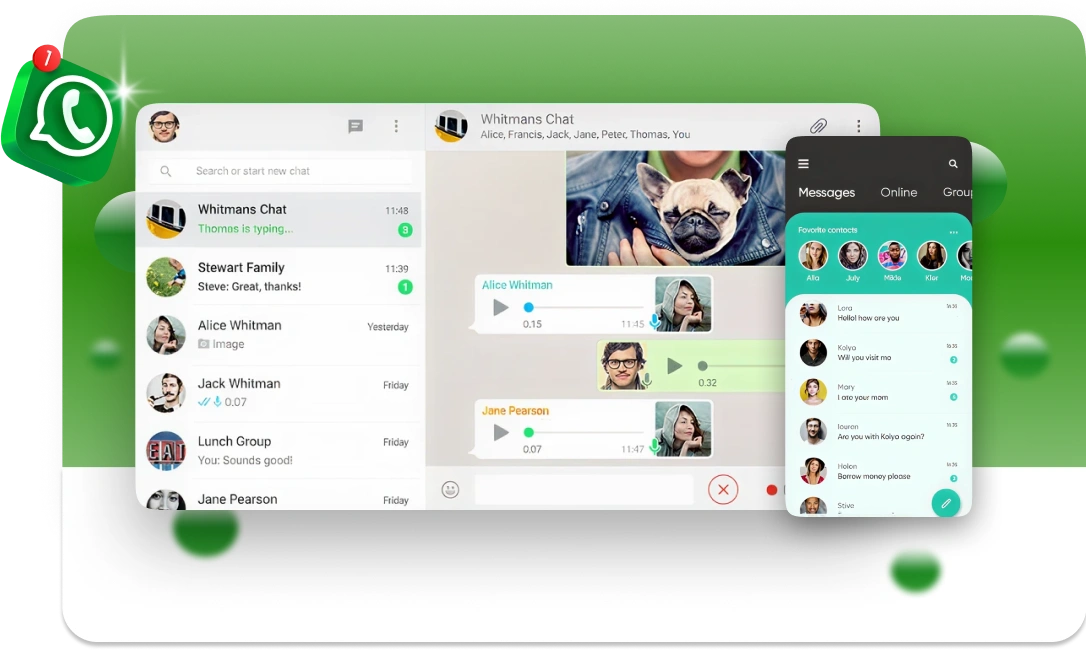Click the sender photo on Jane Pearson's voice message
Screen dimensions: 1086x655
(683, 429)
